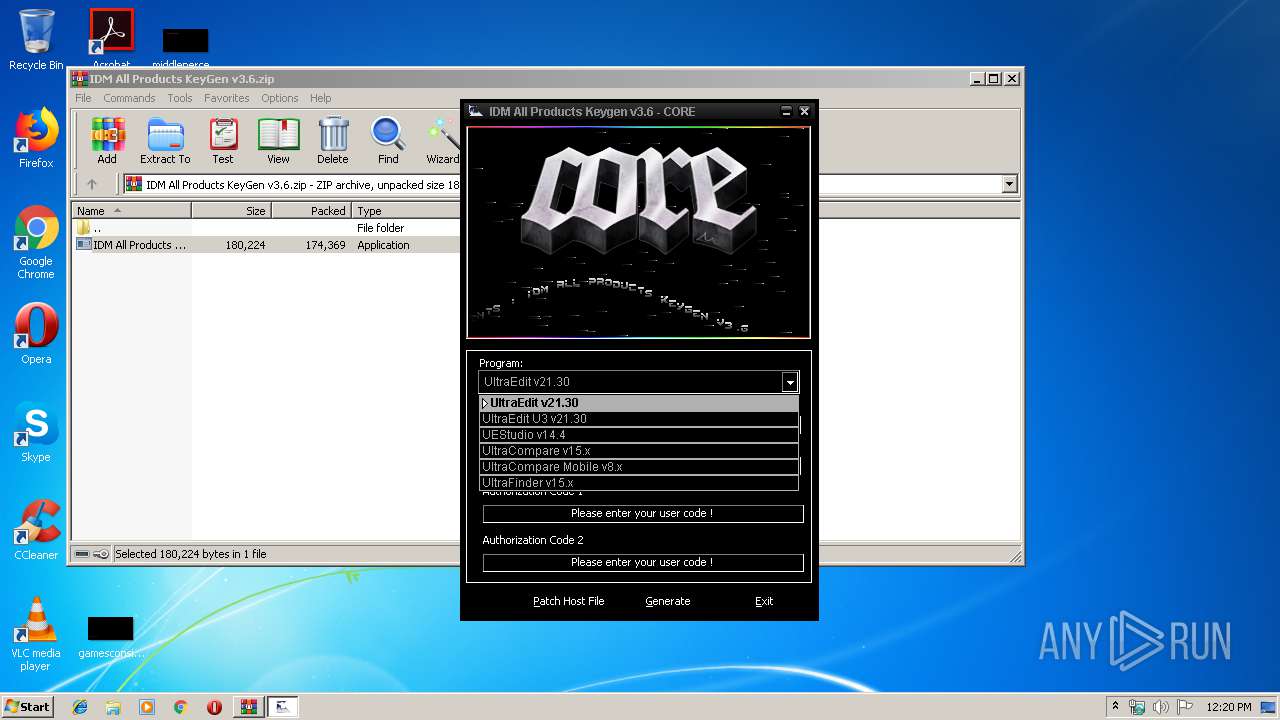
Task: Open the Help menu in WinRAR
Action: click(320, 98)
